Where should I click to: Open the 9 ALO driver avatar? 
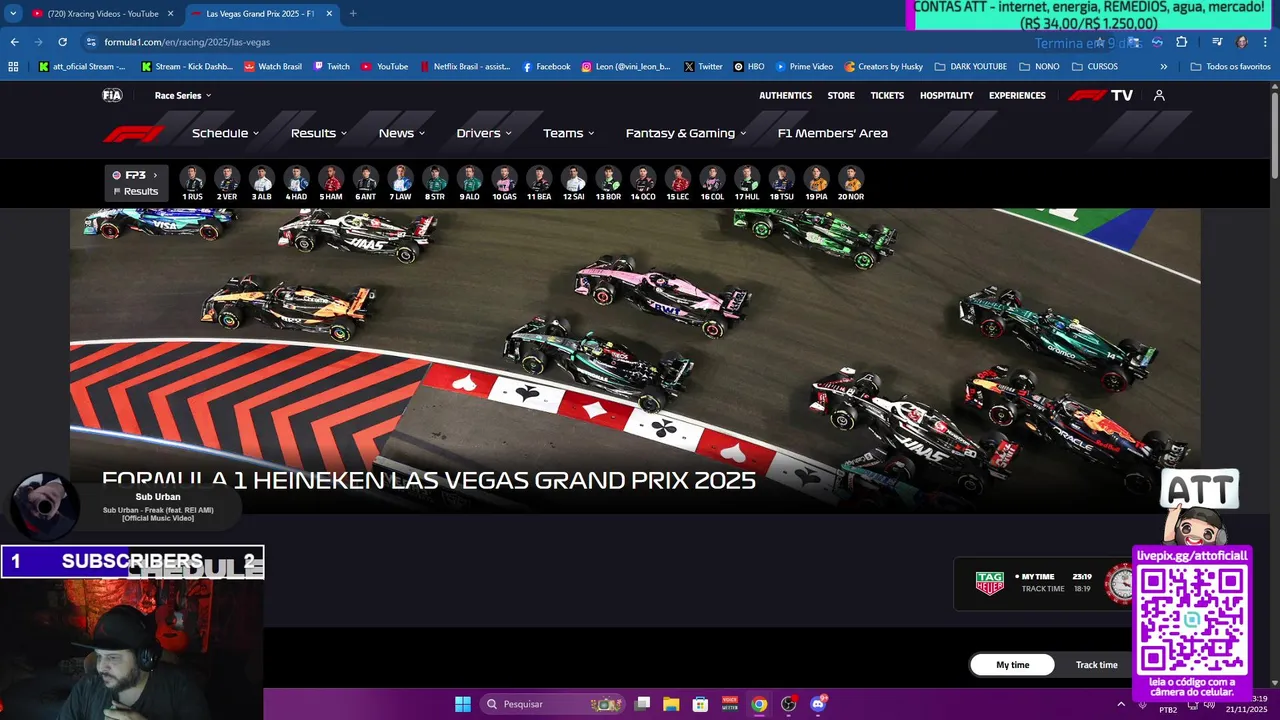point(470,183)
